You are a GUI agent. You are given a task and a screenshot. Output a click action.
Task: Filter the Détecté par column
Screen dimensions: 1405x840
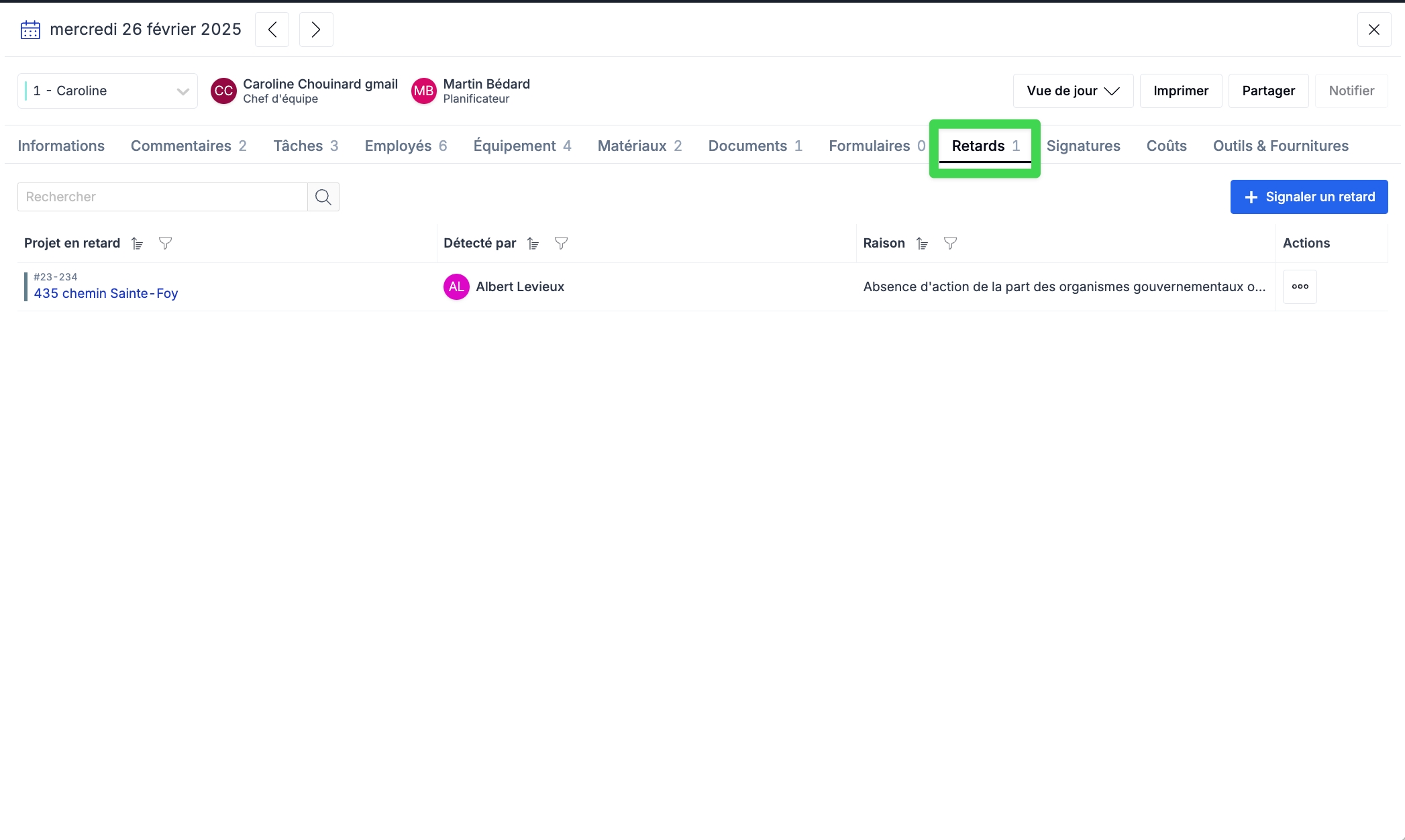[x=562, y=244]
